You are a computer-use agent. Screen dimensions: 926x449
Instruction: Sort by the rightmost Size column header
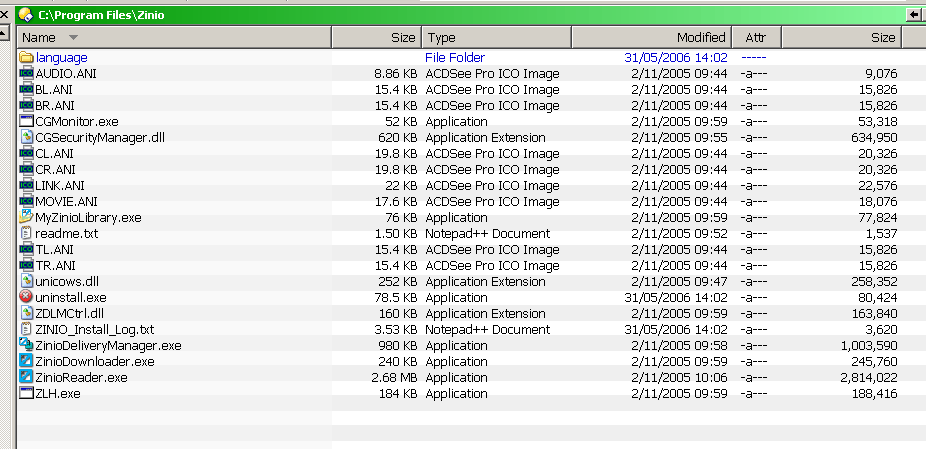(x=842, y=37)
